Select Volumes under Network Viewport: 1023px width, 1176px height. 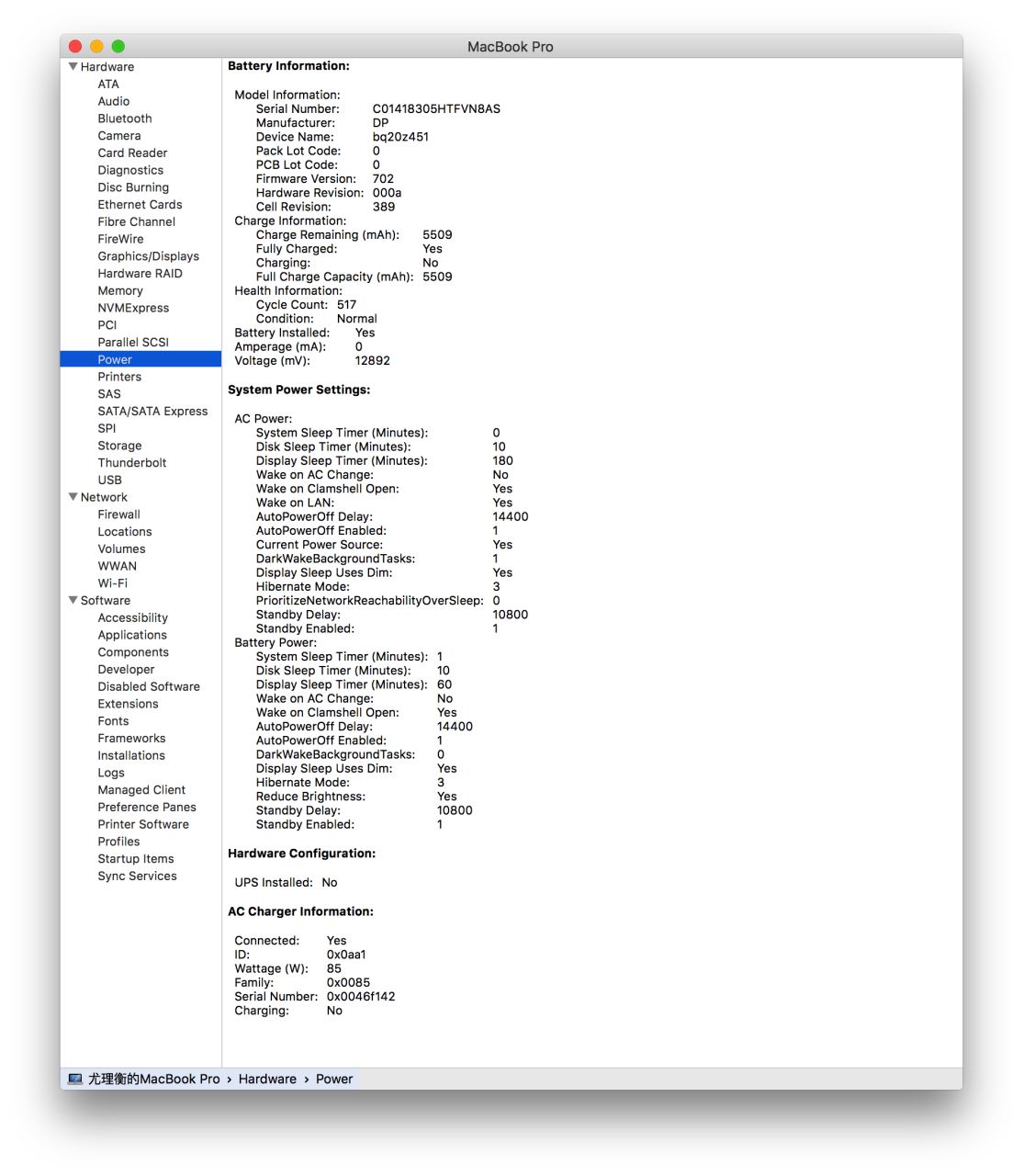(x=121, y=548)
